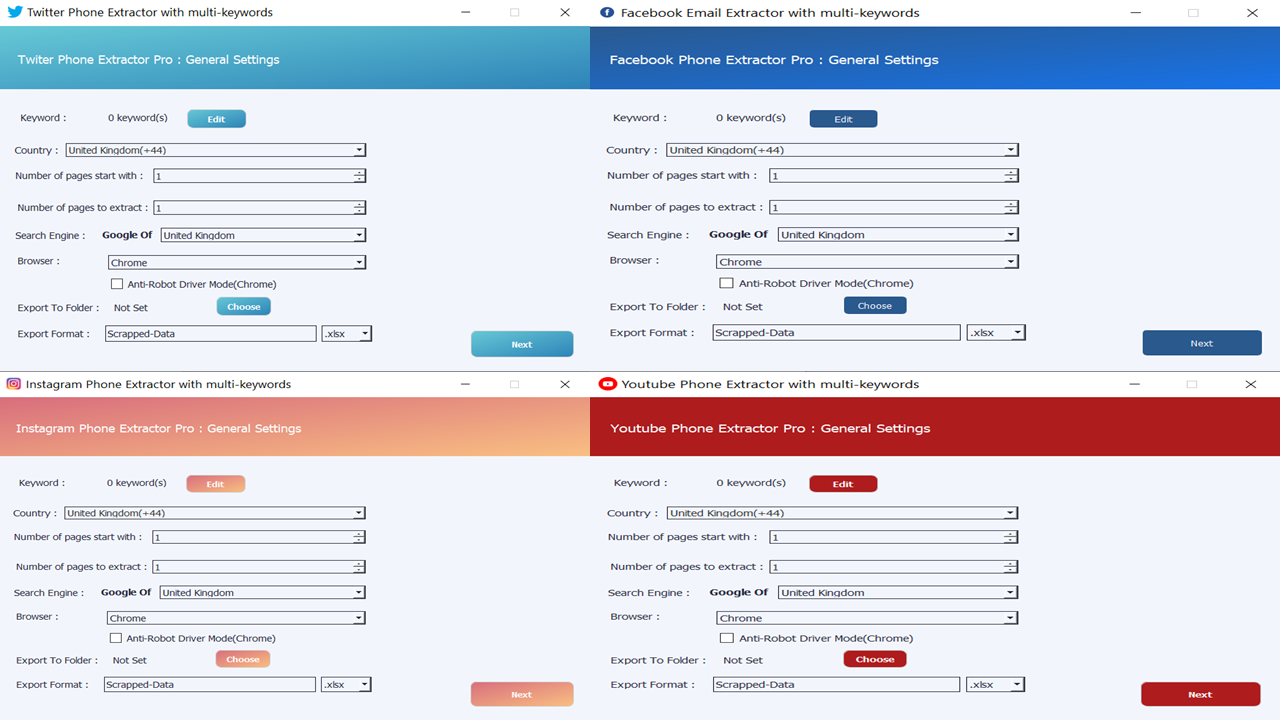
Task: Open .xlsx format dropdown in Facebook window
Action: click(x=996, y=333)
